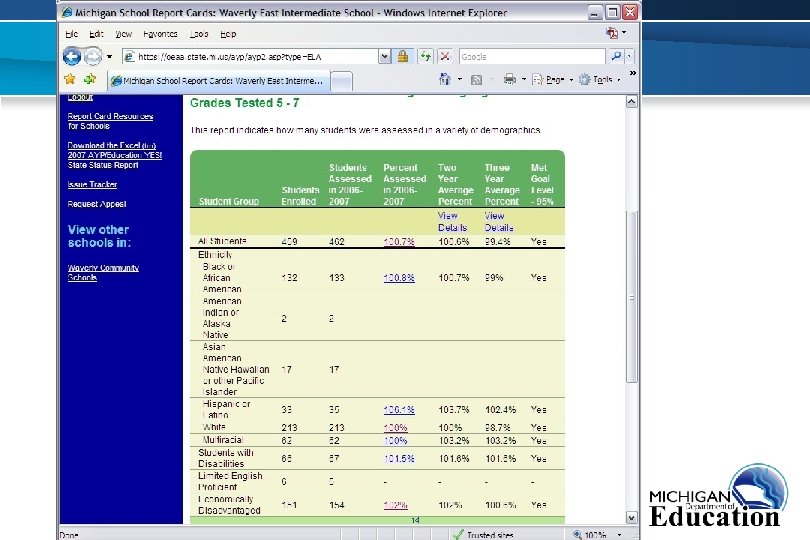Click the Print icon

pyautogui.click(x=510, y=79)
